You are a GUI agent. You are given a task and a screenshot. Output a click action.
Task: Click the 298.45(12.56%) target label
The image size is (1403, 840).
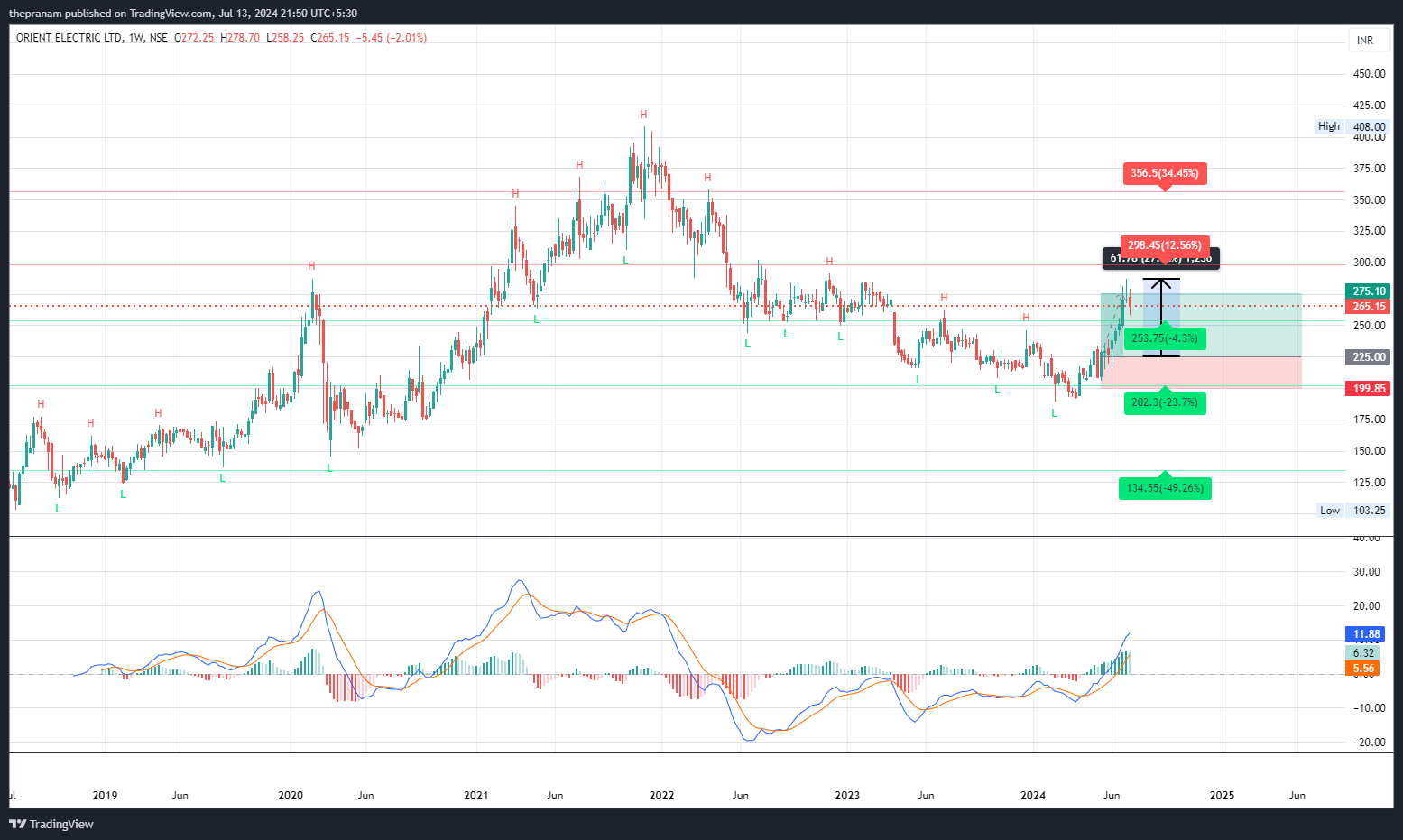point(1165,245)
